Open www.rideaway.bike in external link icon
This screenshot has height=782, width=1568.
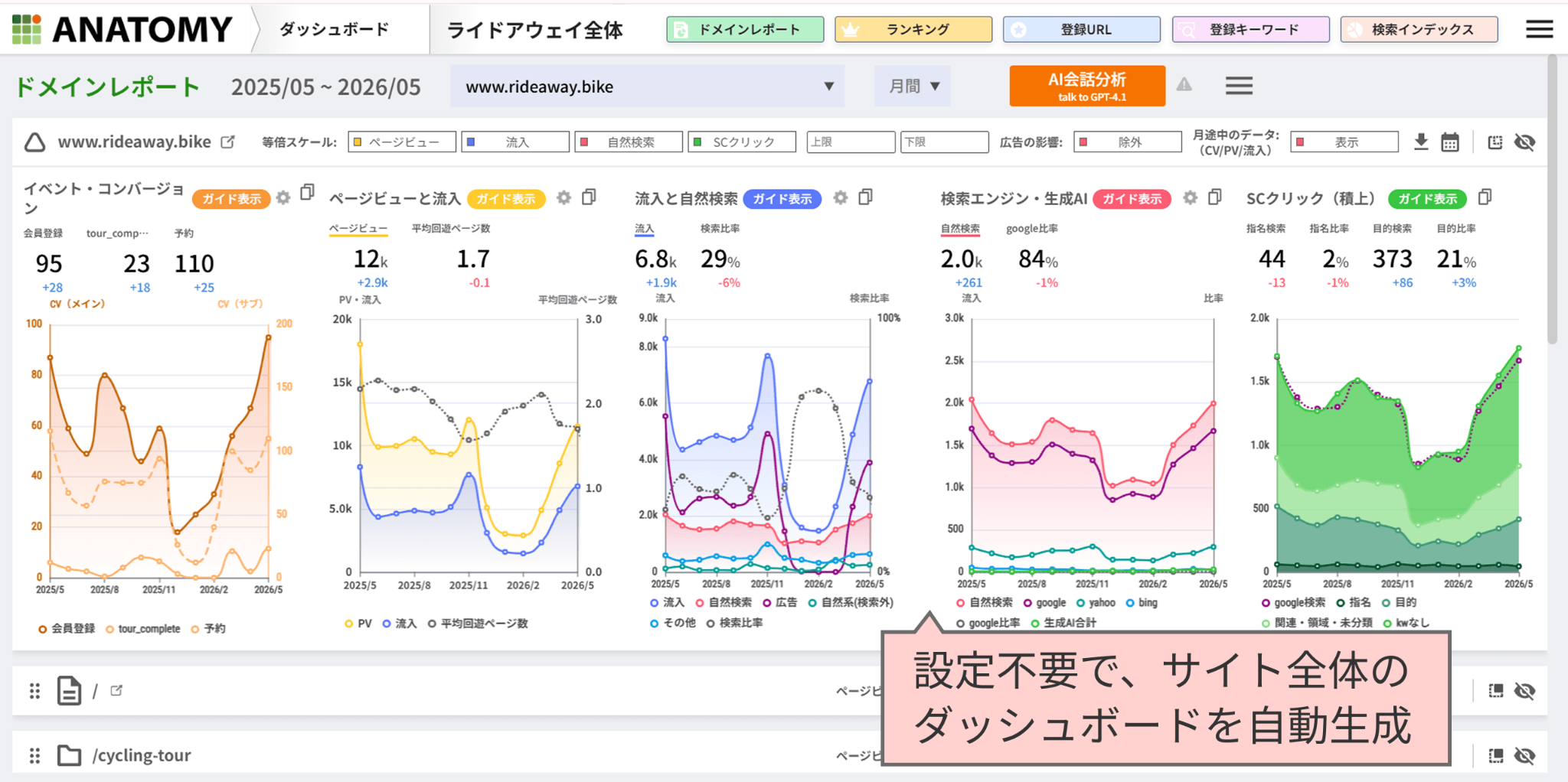[x=227, y=142]
